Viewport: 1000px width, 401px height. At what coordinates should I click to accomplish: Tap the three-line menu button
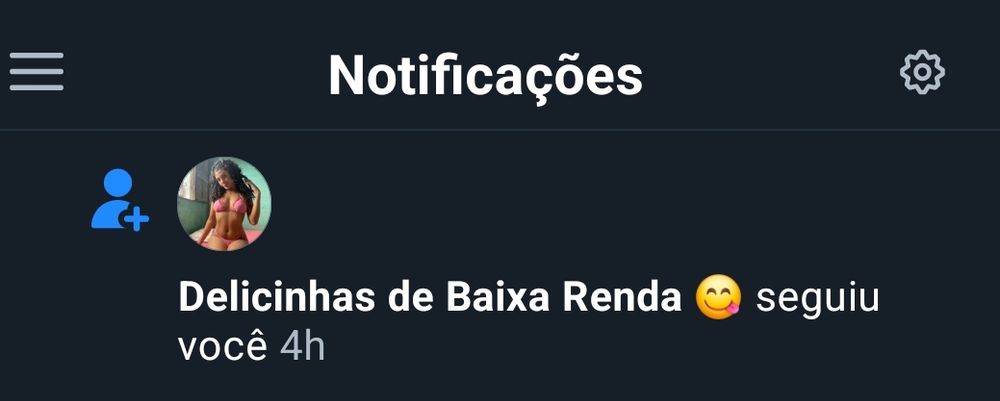[x=36, y=71]
